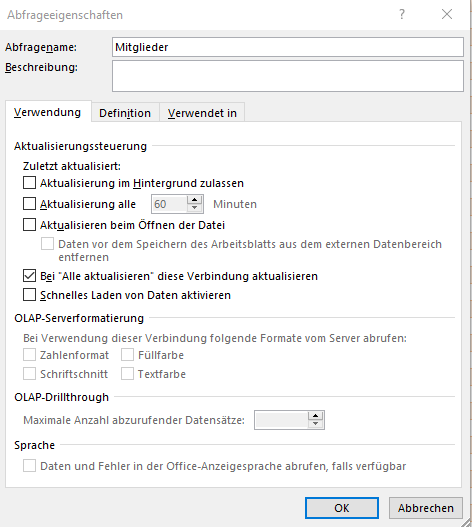Switch to the Verwendung tab
Image resolution: width=472 pixels, height=527 pixels.
point(47,112)
